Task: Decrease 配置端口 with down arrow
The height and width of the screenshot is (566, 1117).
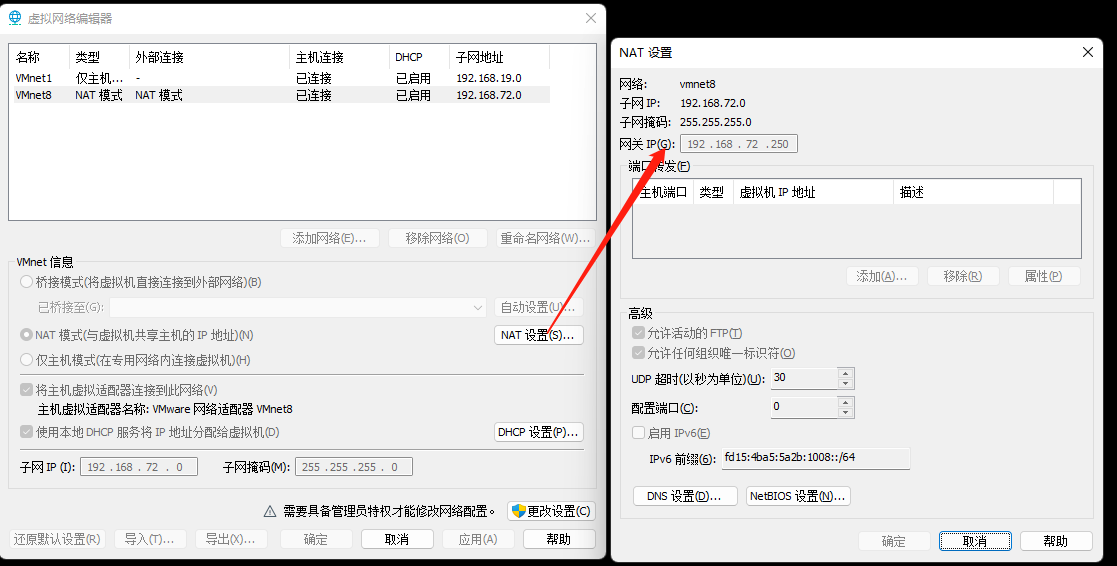Action: 846,413
